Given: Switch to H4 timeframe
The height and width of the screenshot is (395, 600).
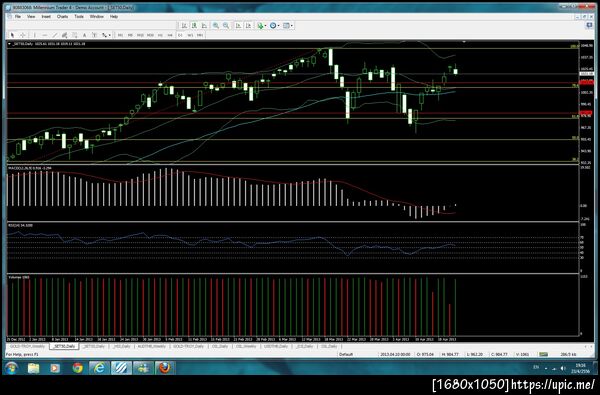Looking at the screenshot, I should (170, 35).
